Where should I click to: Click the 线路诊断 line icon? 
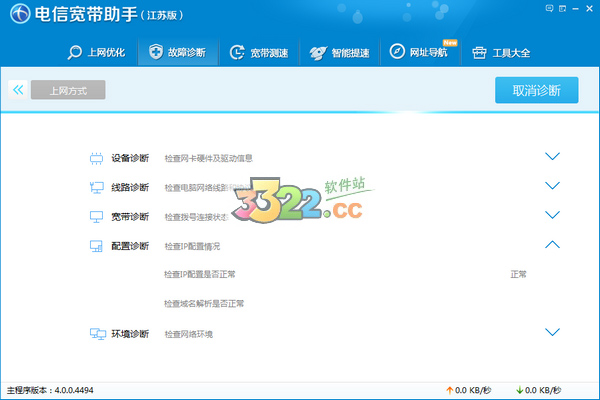pyautogui.click(x=96, y=188)
